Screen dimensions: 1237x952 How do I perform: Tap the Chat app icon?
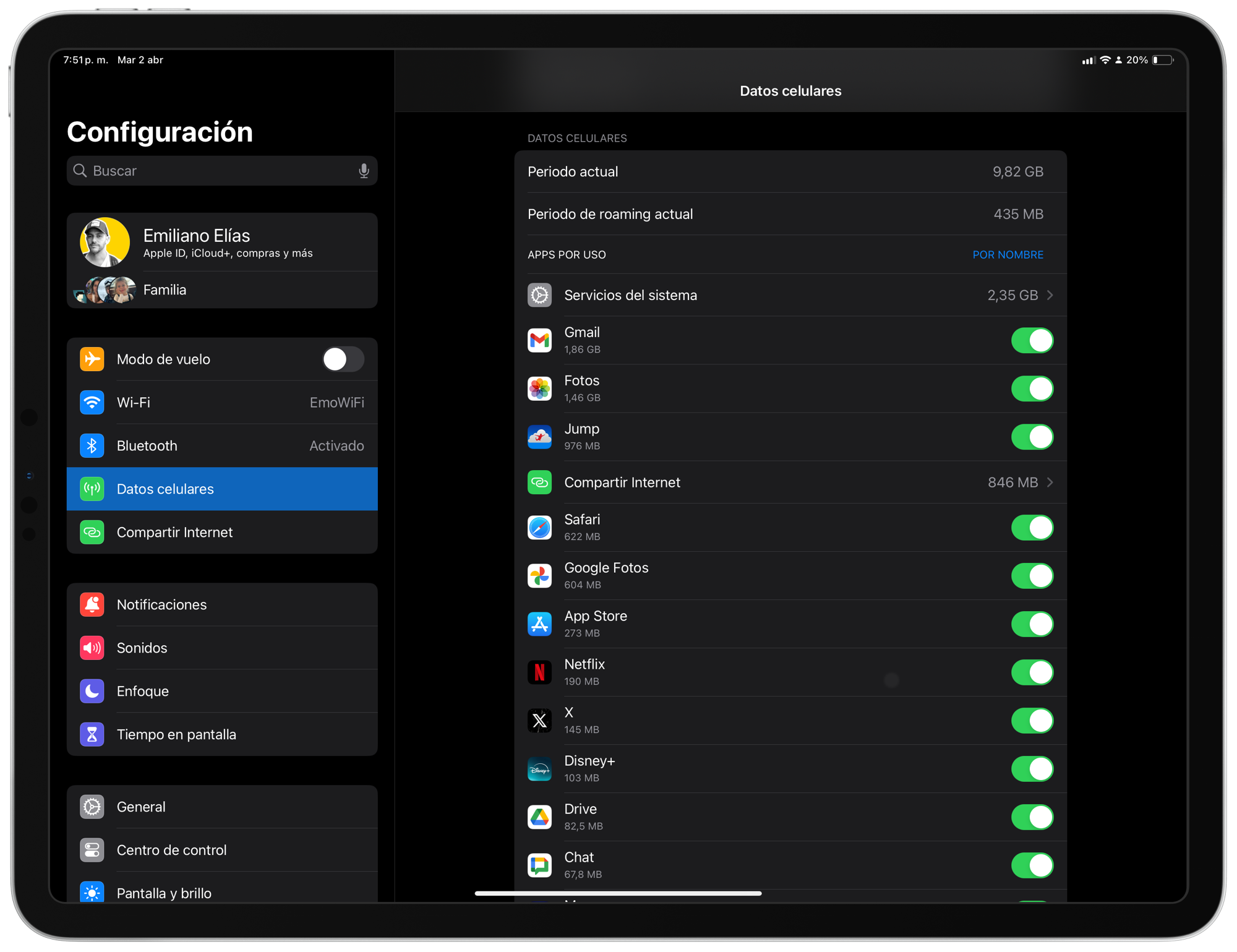[539, 865]
